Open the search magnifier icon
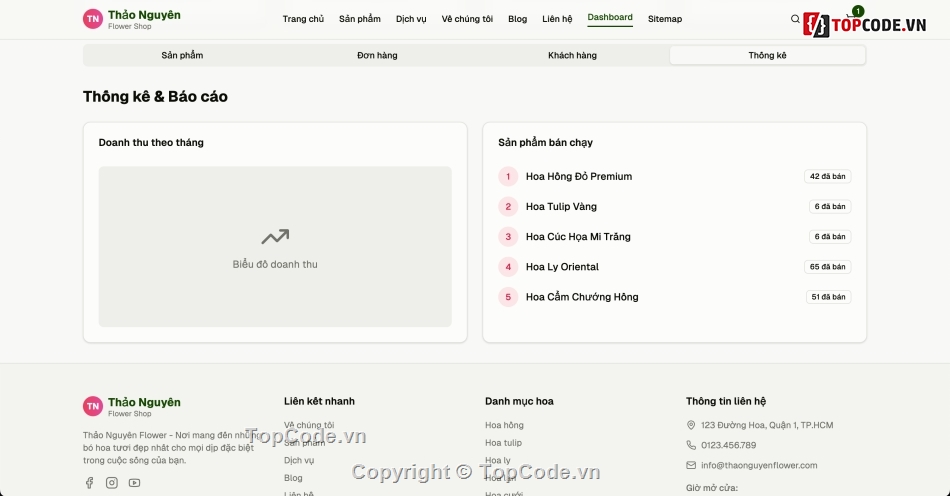 [x=795, y=19]
